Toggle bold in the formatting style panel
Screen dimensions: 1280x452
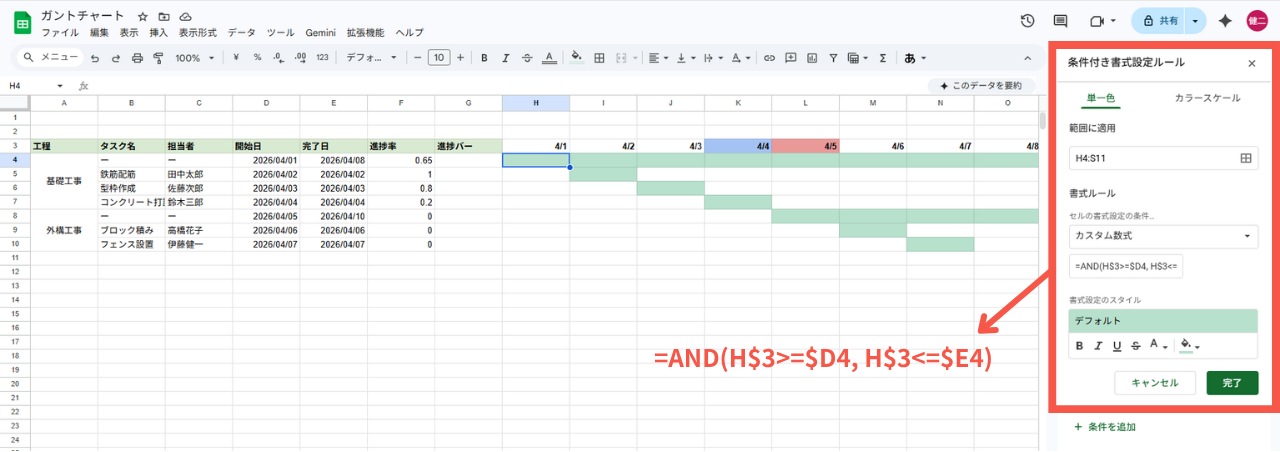pos(1079,346)
